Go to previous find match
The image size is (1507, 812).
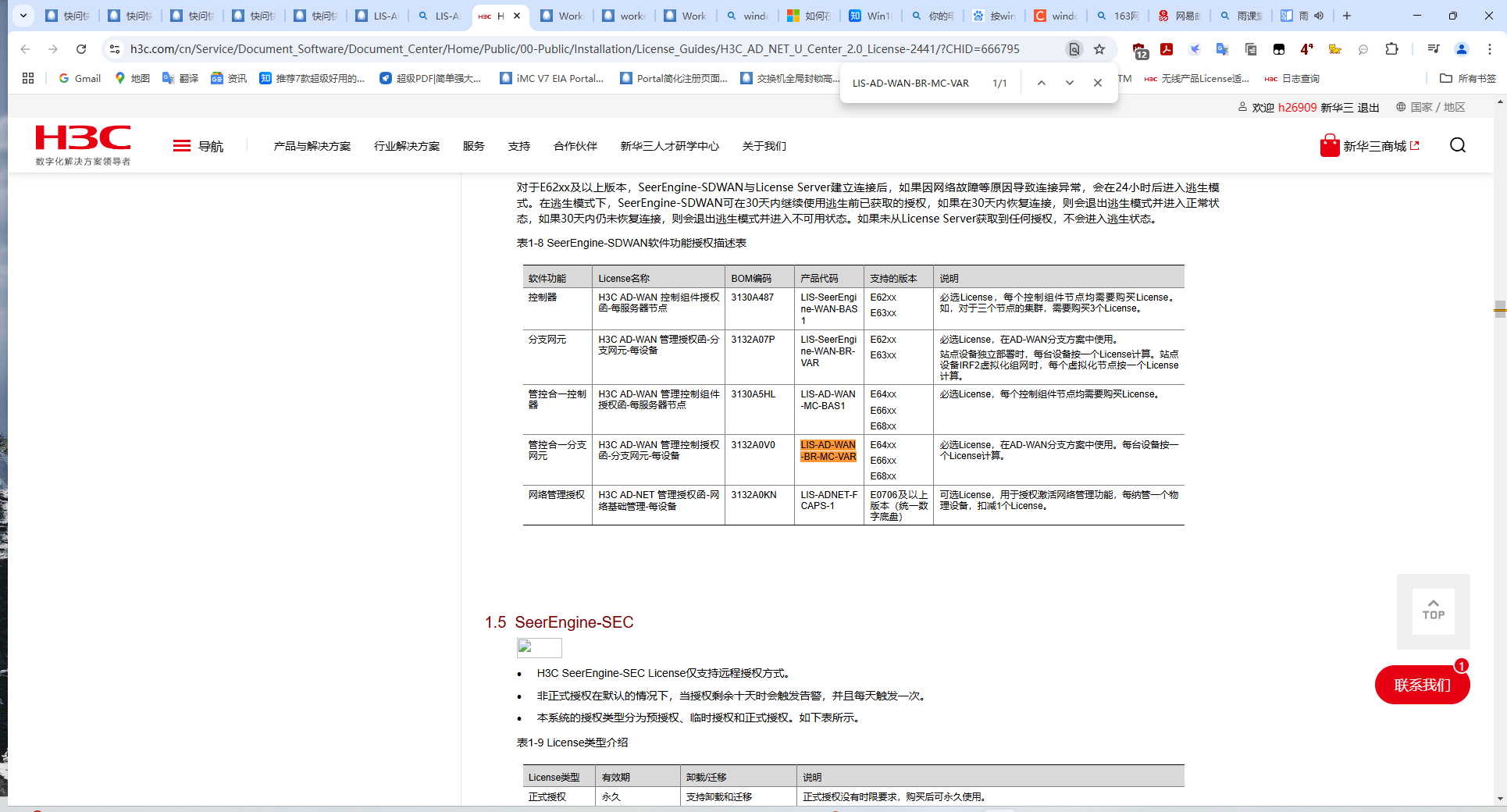[x=1041, y=83]
